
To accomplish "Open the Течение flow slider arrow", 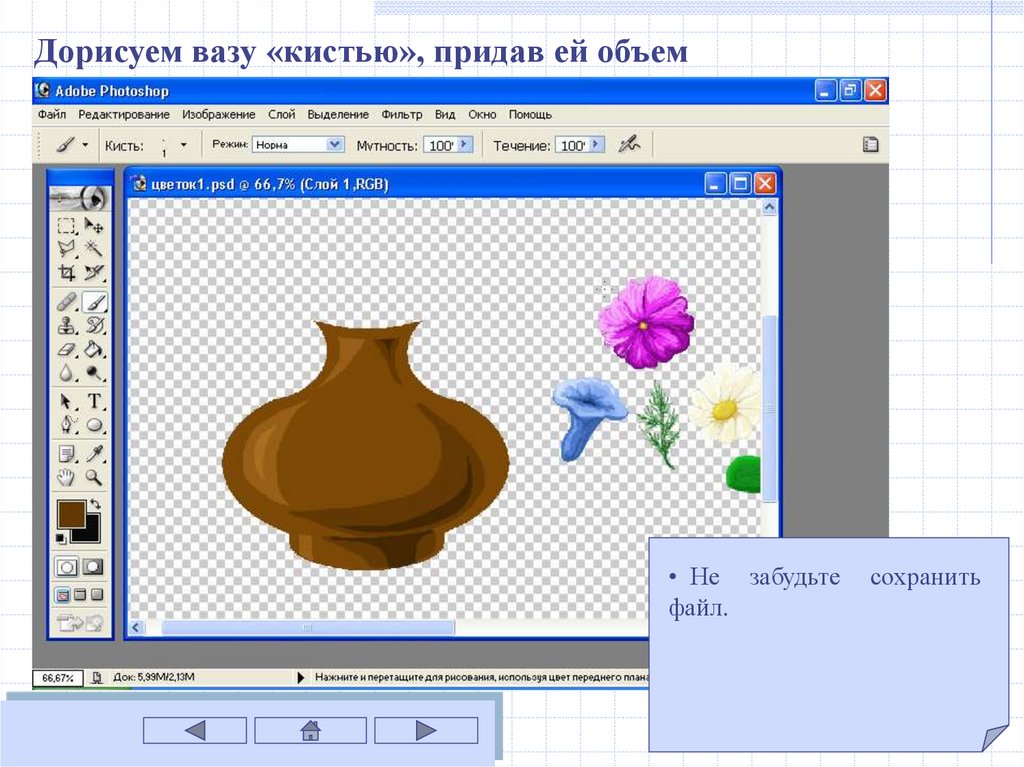I will (x=596, y=144).
